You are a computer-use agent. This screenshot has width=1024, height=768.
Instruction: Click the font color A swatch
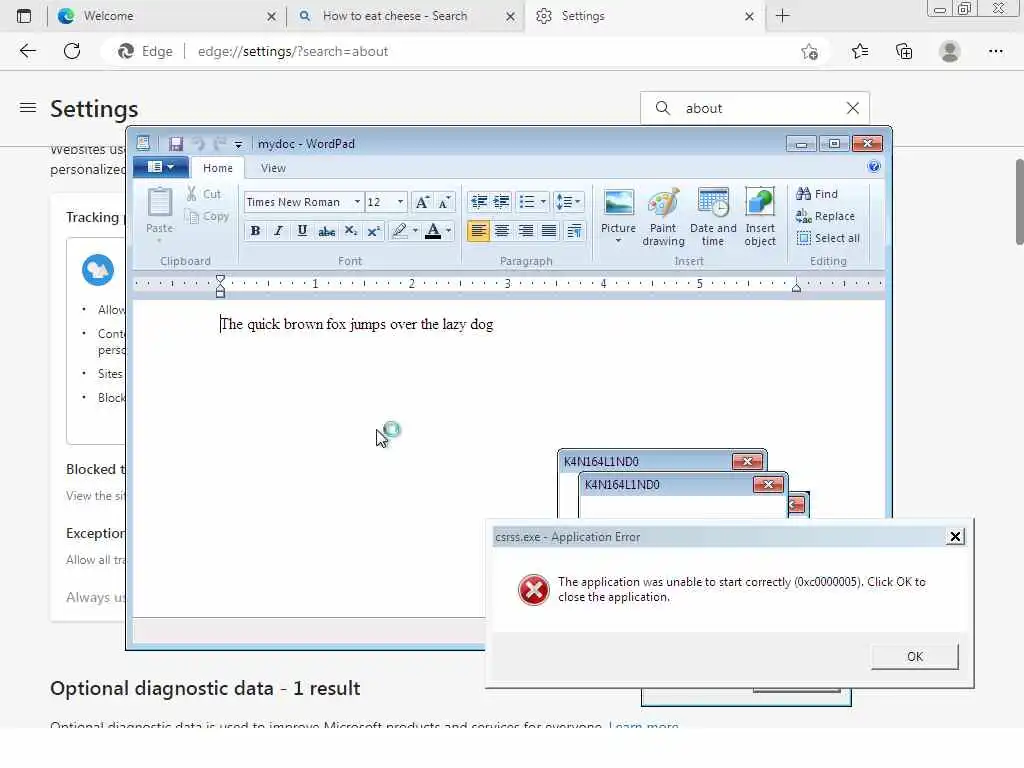[x=432, y=231]
